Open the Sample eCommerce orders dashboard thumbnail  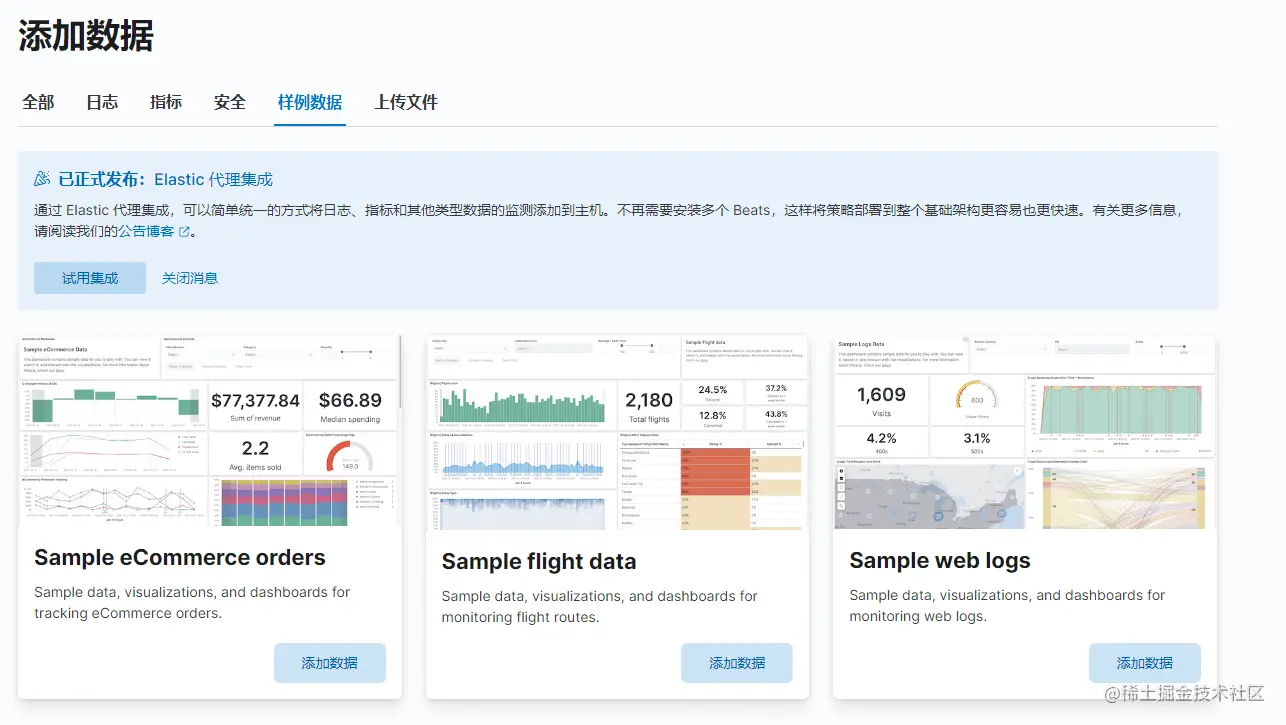(210, 431)
